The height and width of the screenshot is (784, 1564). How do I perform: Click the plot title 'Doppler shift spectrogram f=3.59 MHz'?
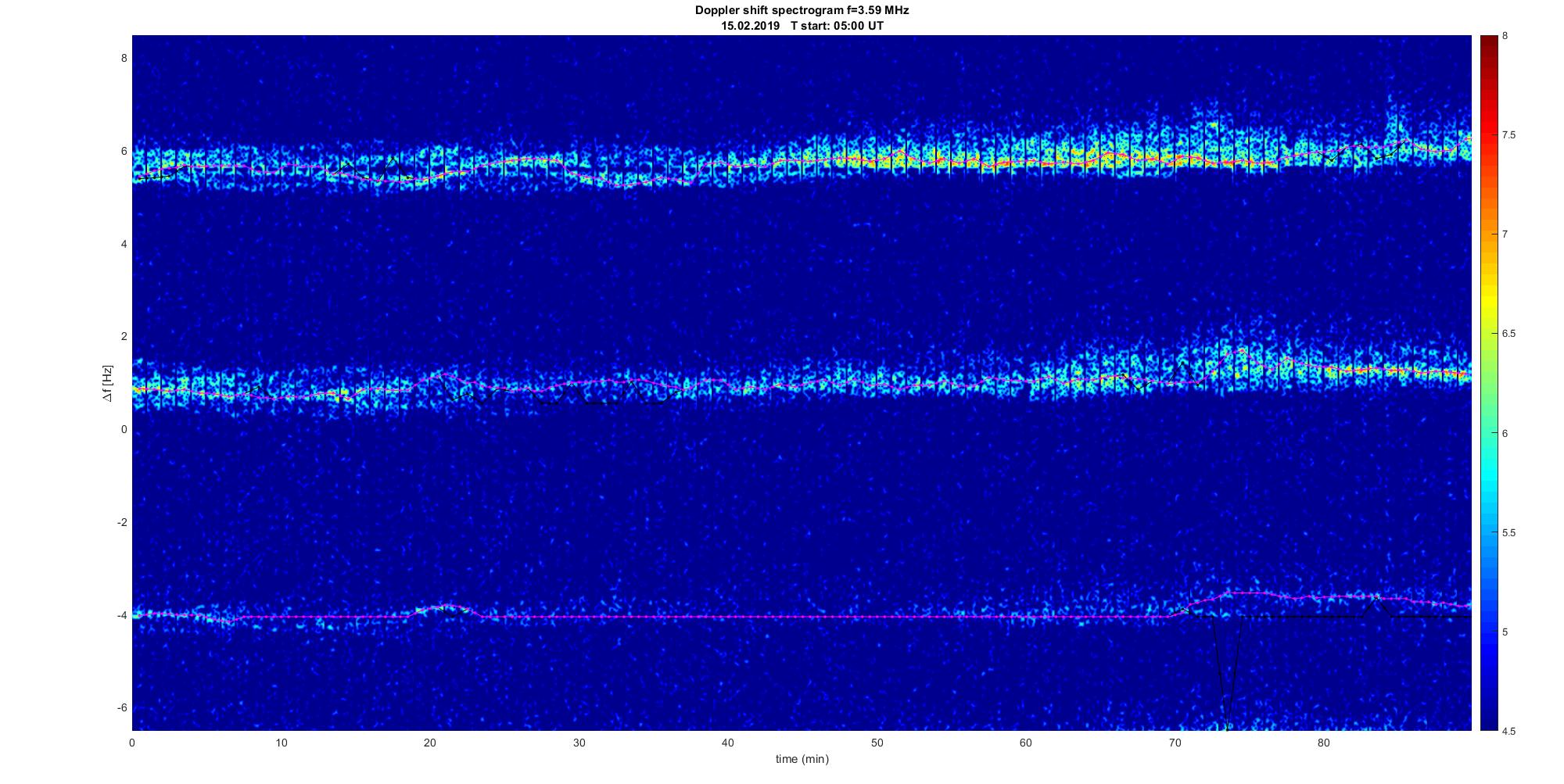802,11
